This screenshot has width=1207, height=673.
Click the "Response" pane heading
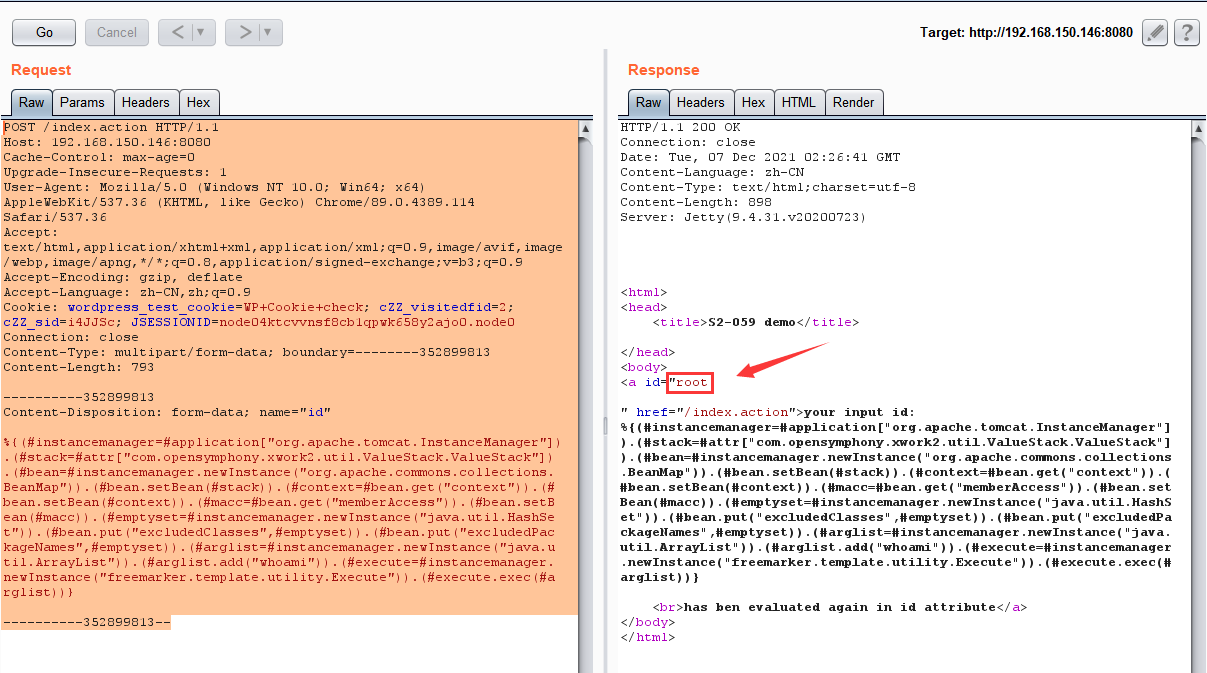click(x=664, y=70)
